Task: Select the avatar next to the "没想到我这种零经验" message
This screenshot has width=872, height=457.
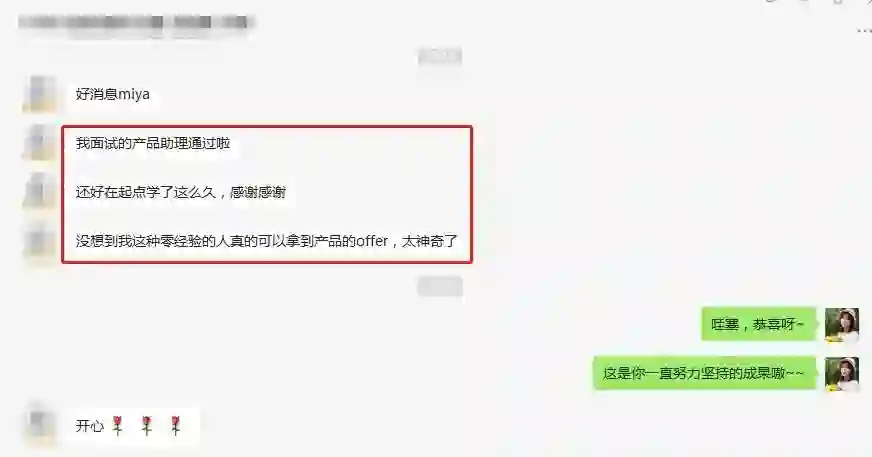Action: point(40,241)
